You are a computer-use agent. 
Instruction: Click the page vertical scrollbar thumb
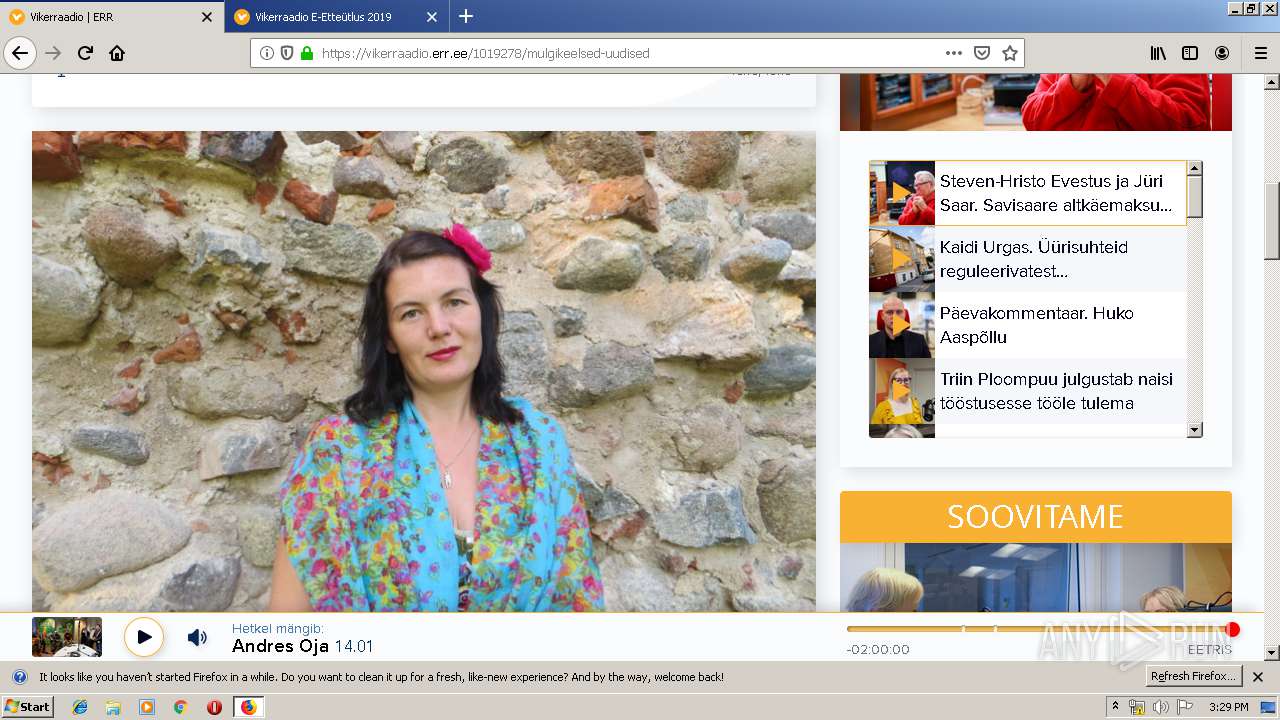pos(1272,221)
